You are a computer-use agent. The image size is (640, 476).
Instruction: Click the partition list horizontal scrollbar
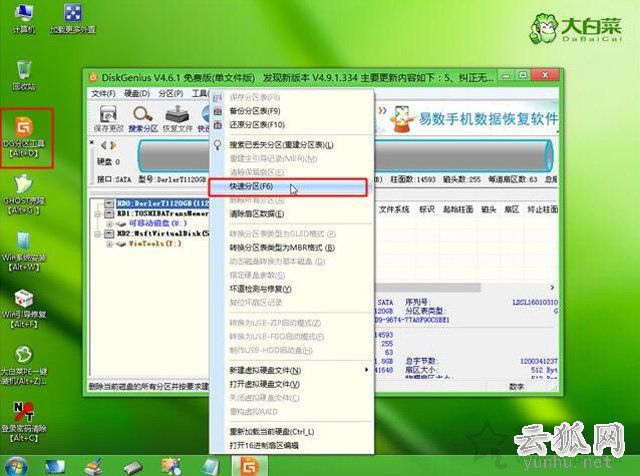tap(427, 288)
